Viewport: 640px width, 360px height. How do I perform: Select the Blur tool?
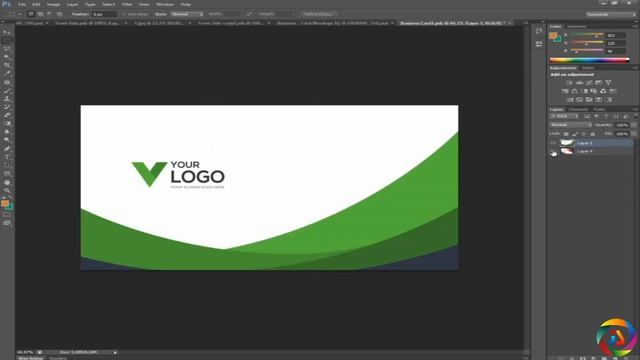click(7, 132)
